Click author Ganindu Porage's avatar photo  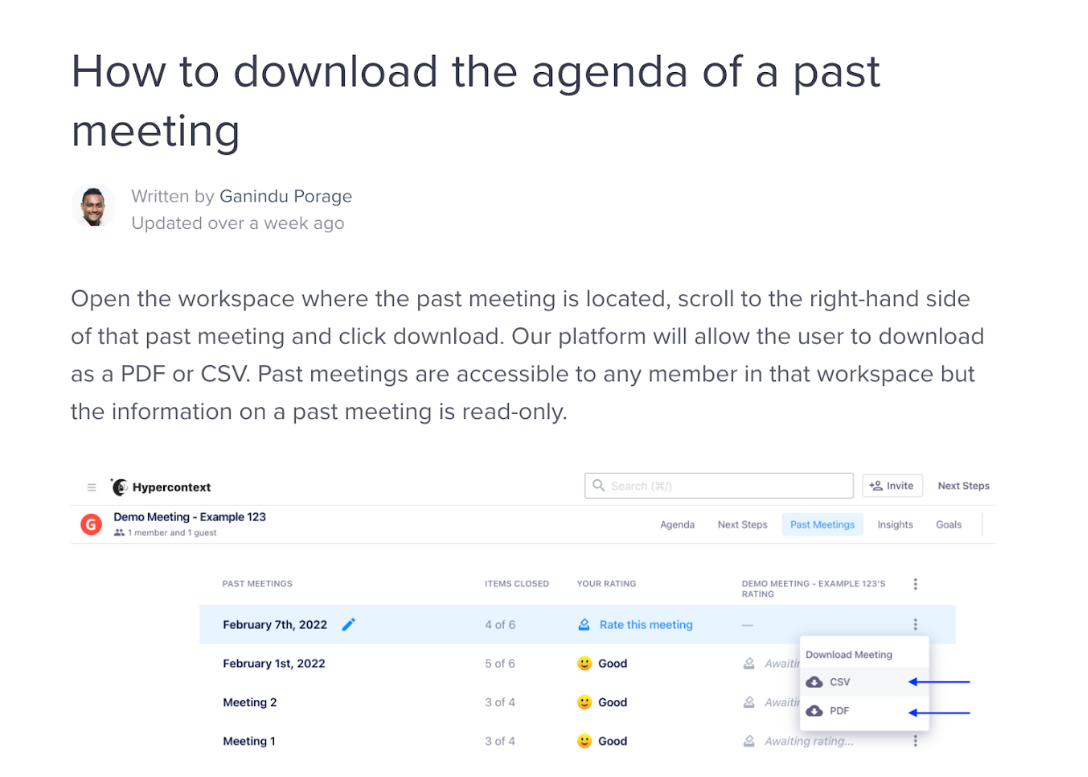click(94, 207)
